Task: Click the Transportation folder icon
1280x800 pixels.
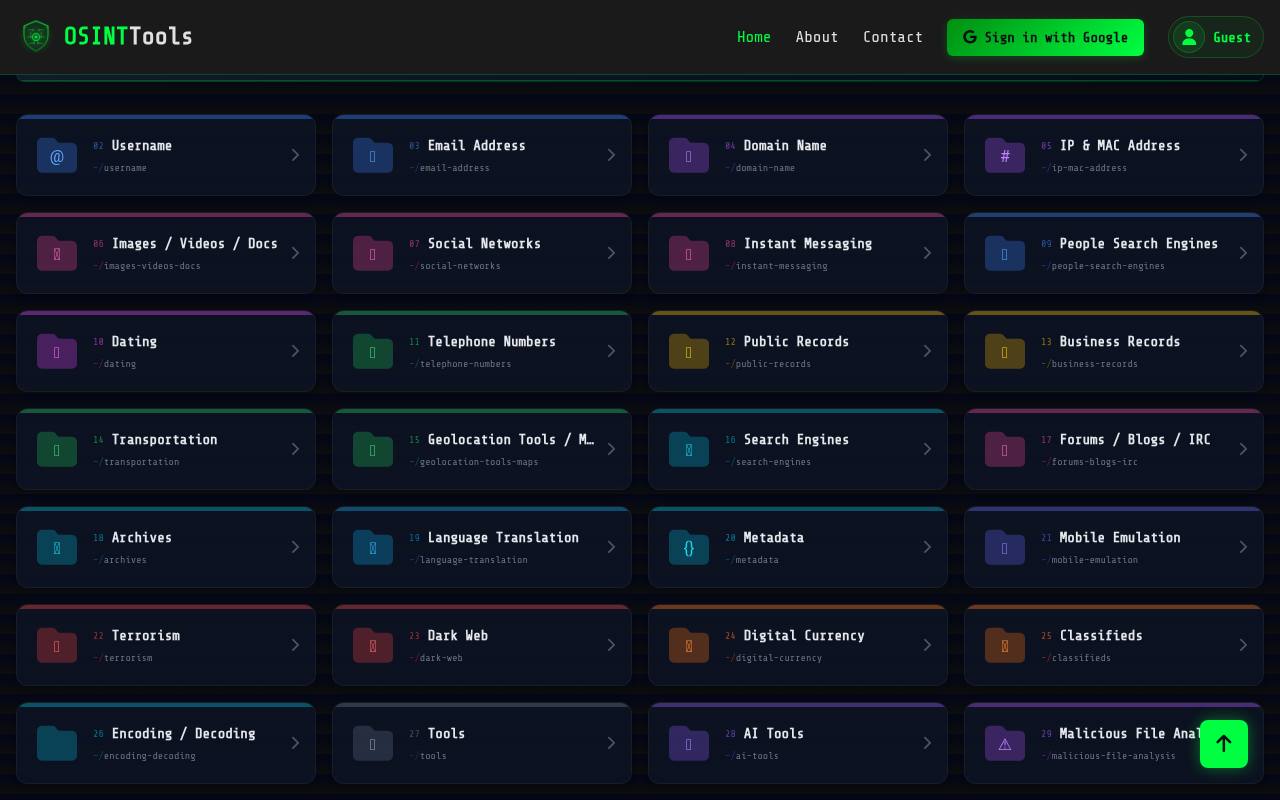Action: click(x=57, y=449)
